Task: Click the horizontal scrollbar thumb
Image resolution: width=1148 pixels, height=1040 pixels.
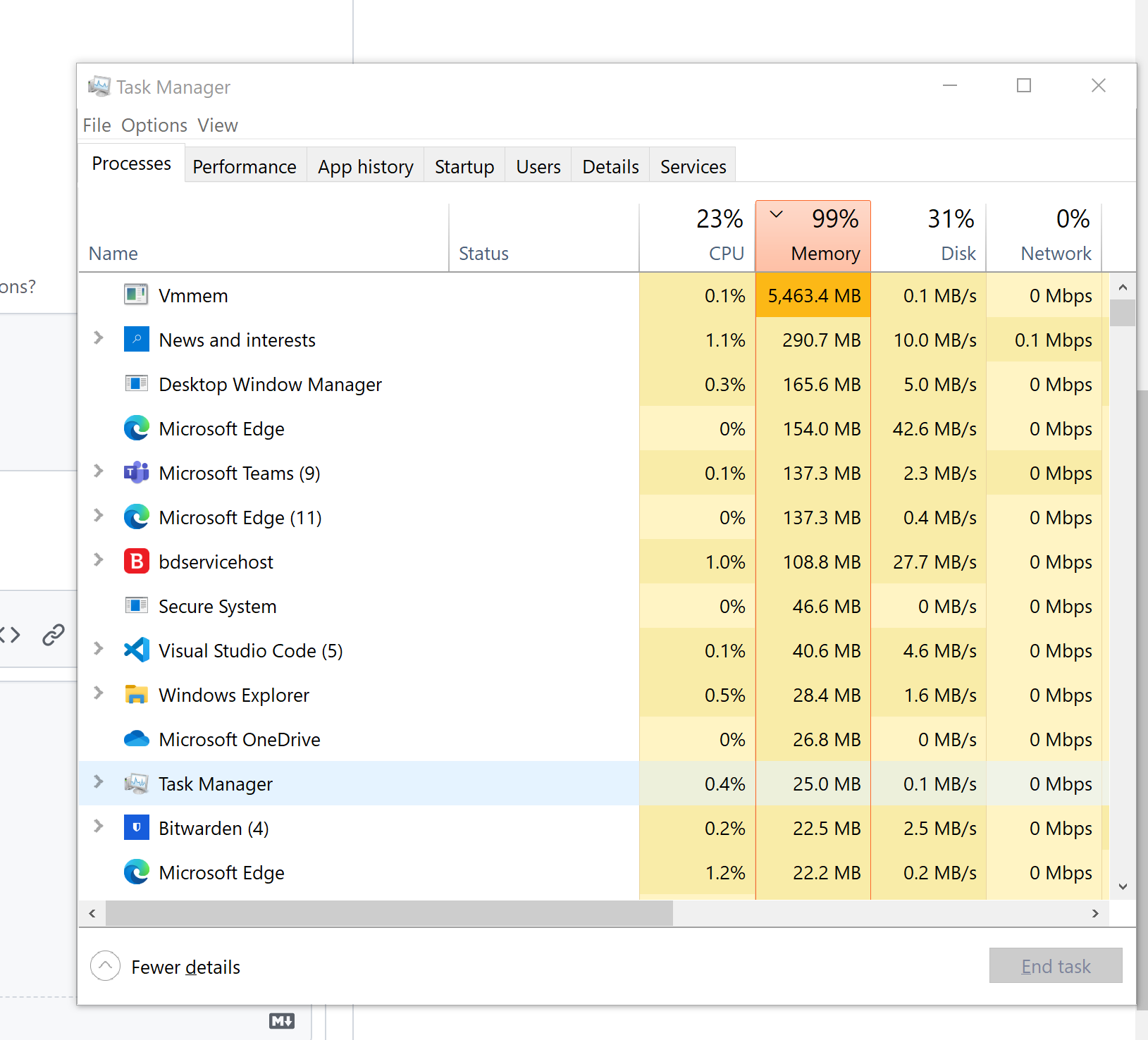Action: [389, 913]
